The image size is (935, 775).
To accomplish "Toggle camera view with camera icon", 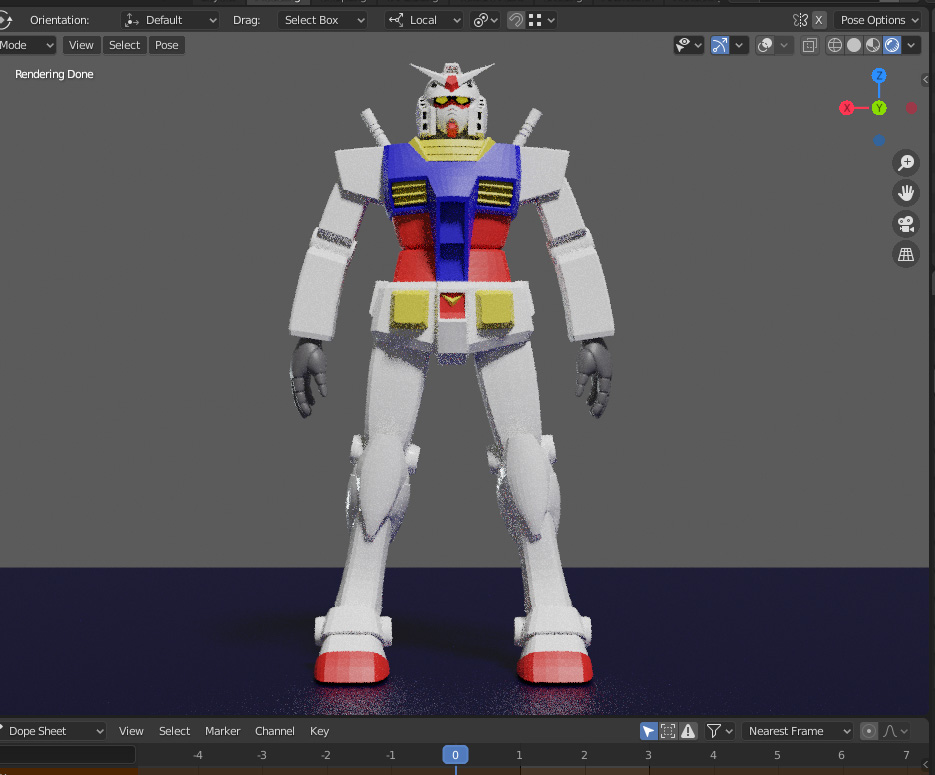I will [906, 224].
